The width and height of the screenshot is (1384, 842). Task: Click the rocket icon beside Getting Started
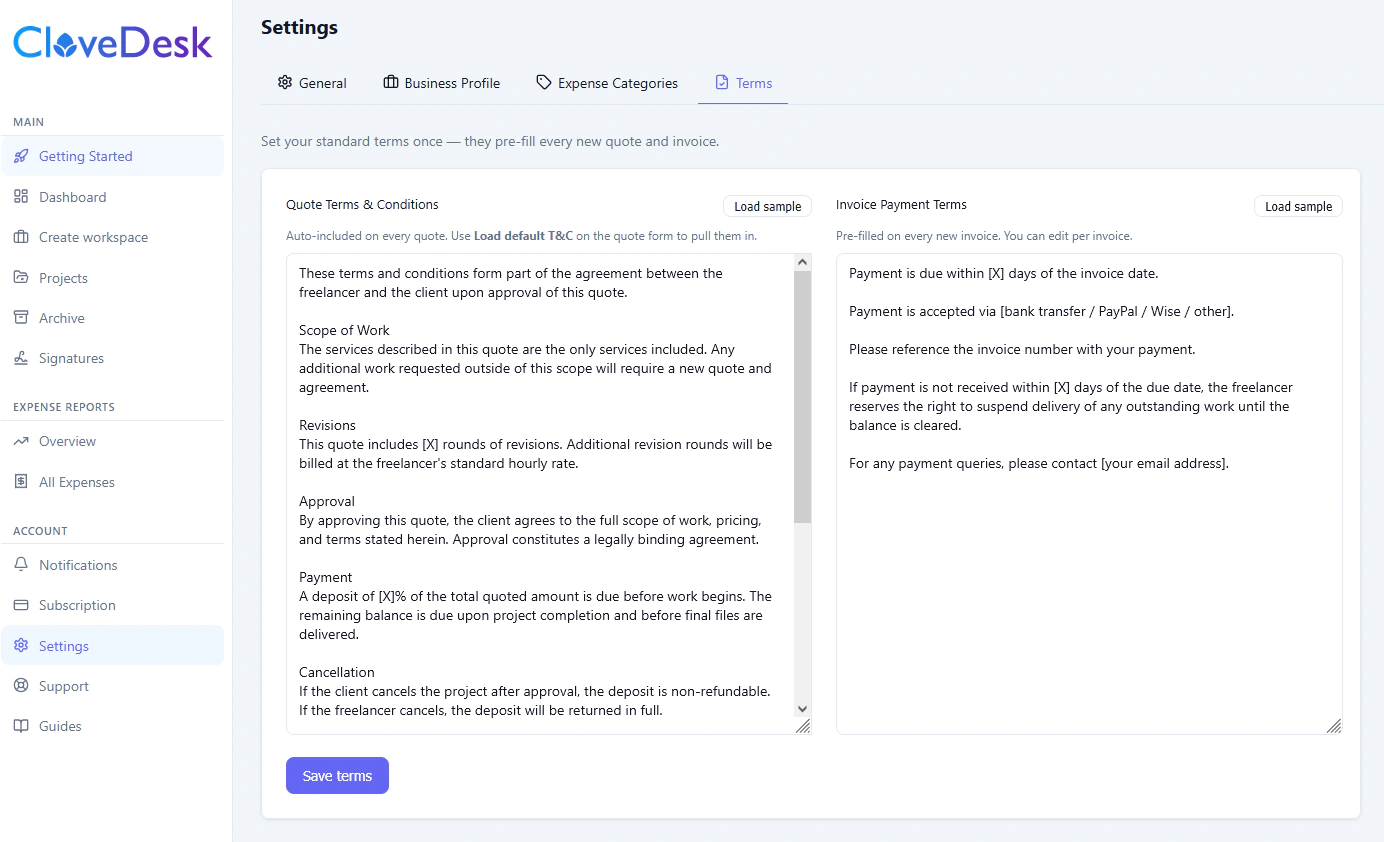click(x=21, y=156)
